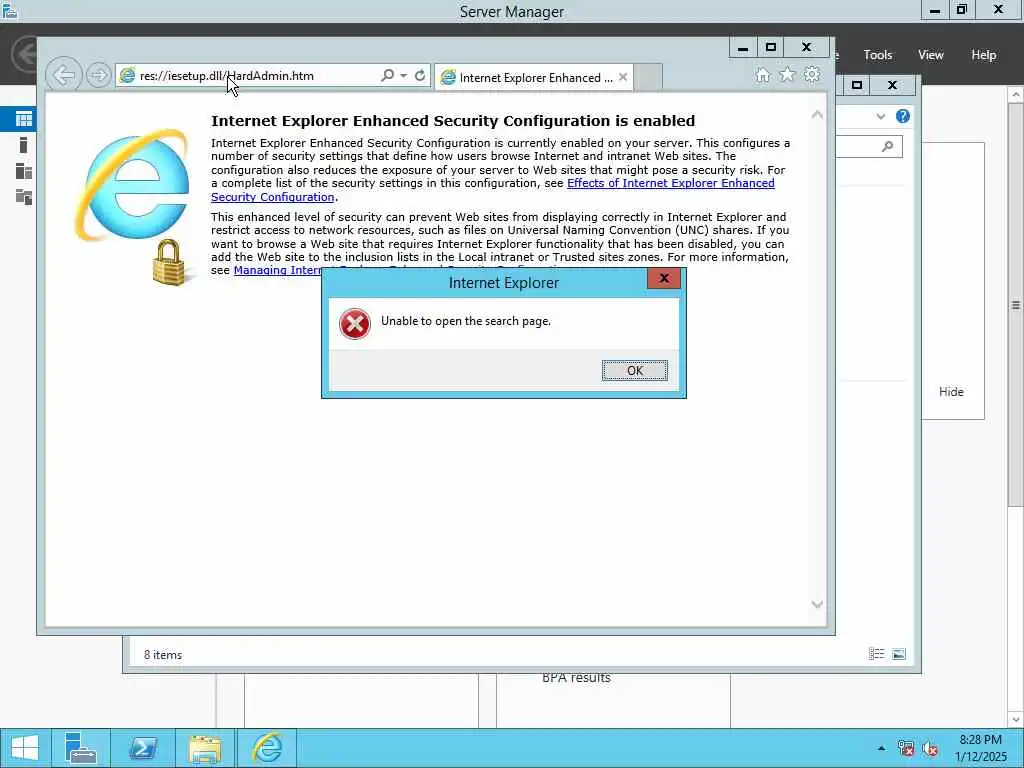1024x768 pixels.
Task: Click the '8 items' status text
Action: [163, 654]
